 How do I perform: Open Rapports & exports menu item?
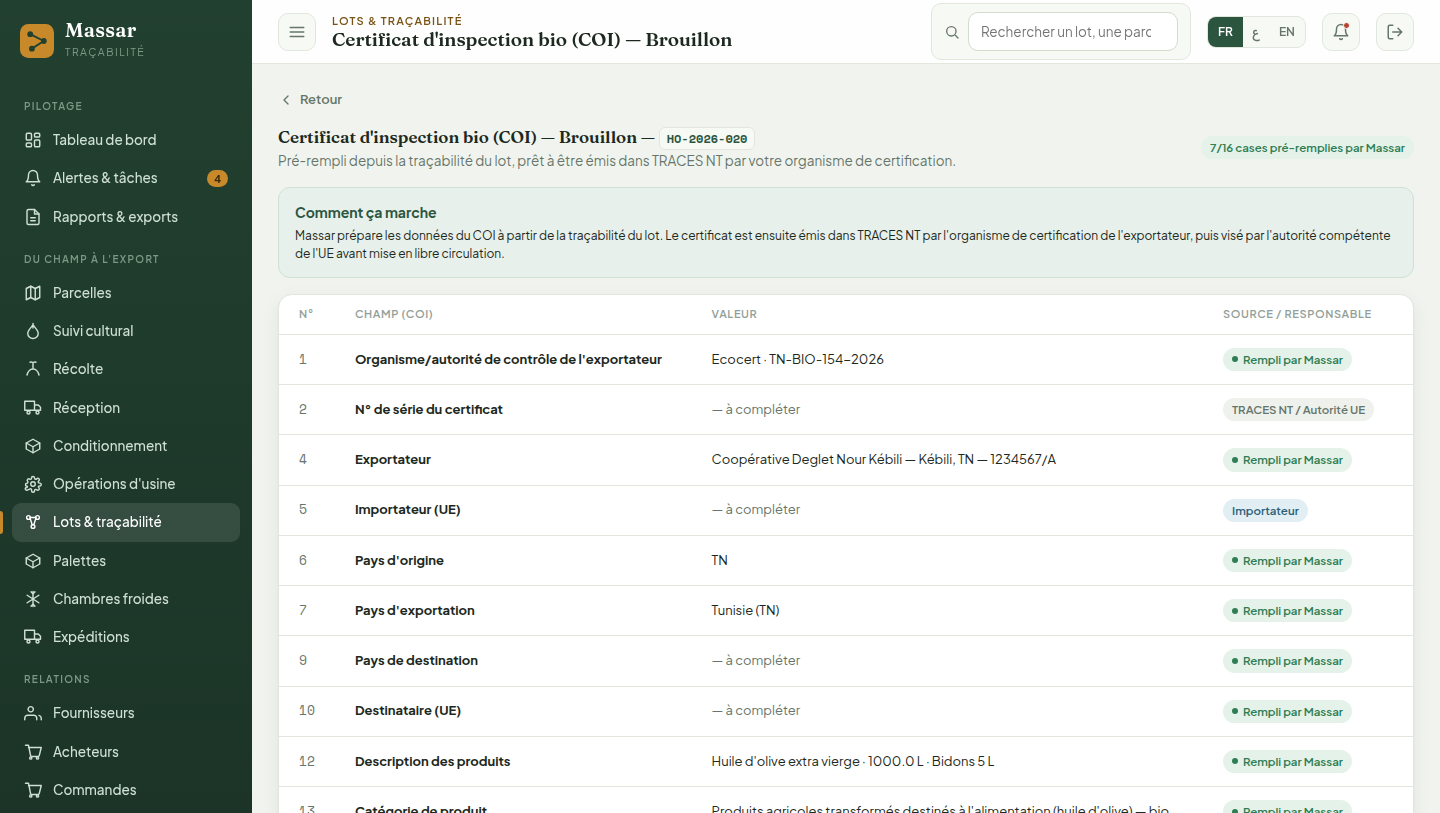pyautogui.click(x=126, y=217)
